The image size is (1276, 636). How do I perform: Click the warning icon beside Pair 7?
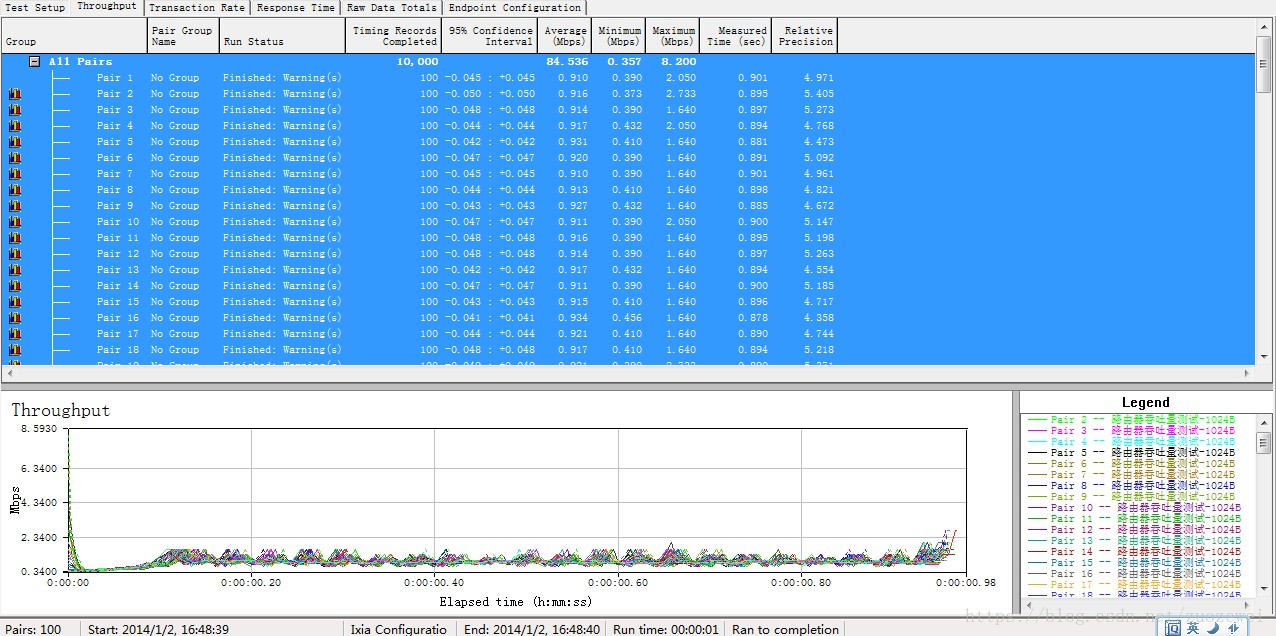[14, 174]
